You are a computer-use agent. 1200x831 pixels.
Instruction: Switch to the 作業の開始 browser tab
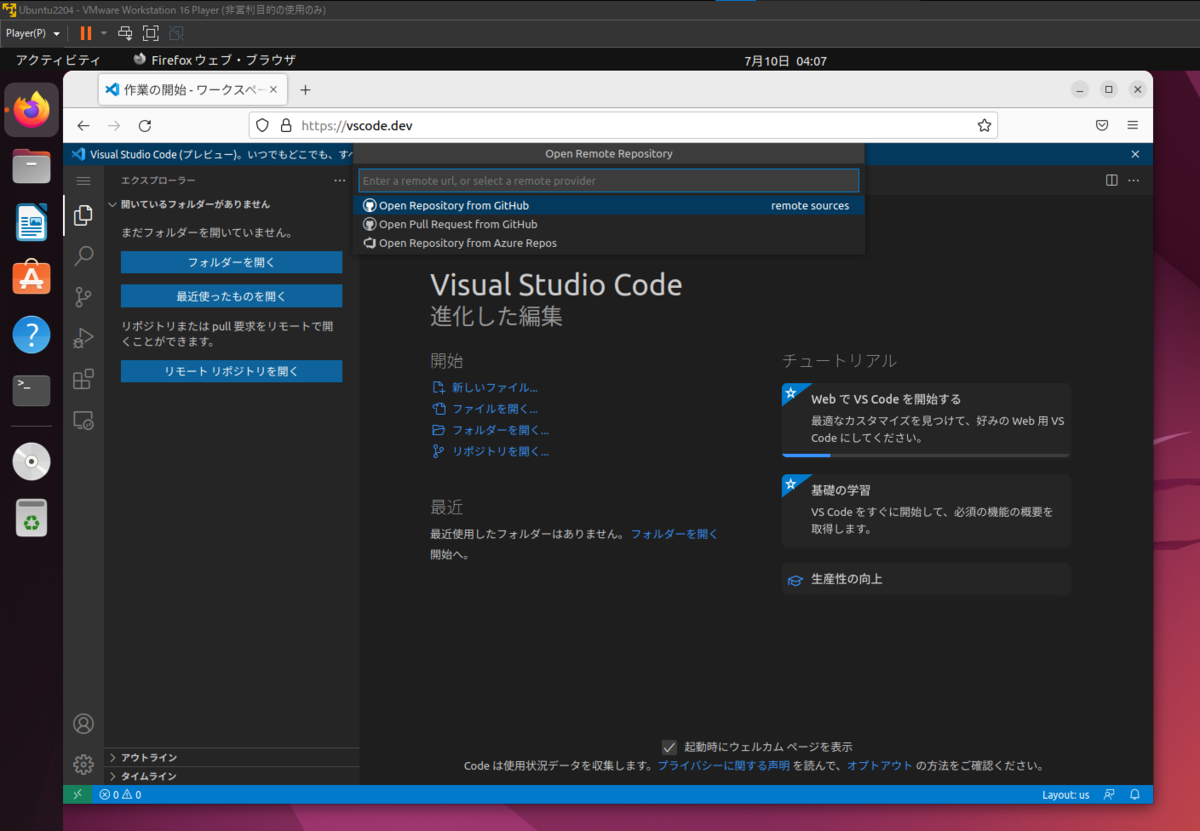point(193,90)
